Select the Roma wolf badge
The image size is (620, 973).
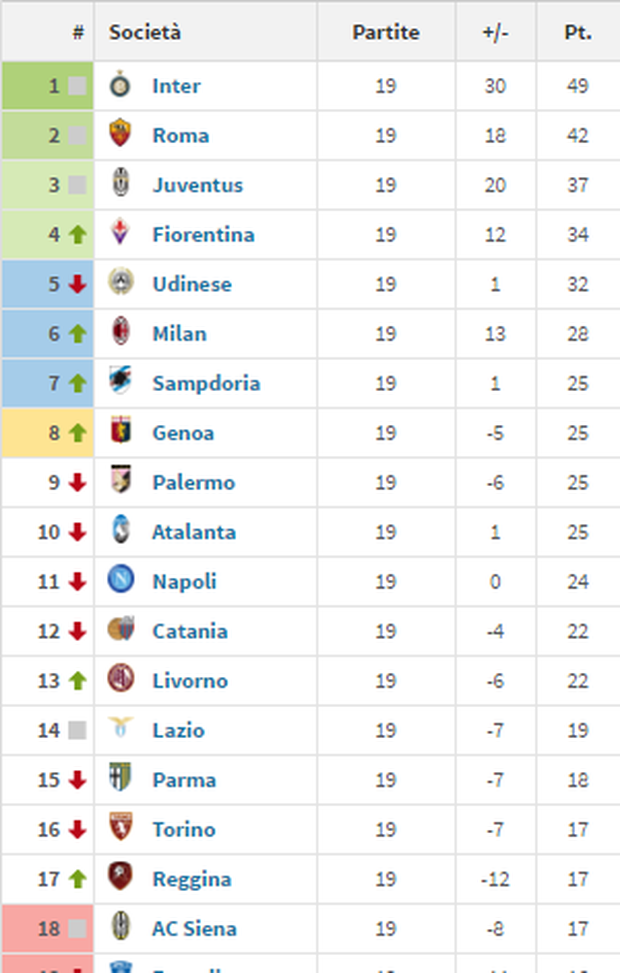[122, 135]
